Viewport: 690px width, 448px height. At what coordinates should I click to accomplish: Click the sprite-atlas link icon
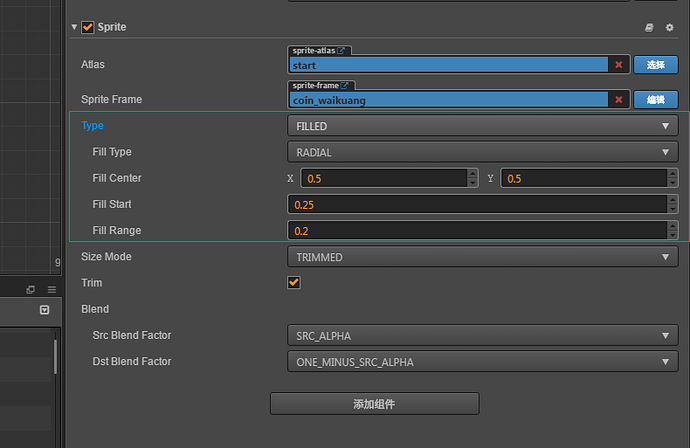pyautogui.click(x=343, y=51)
